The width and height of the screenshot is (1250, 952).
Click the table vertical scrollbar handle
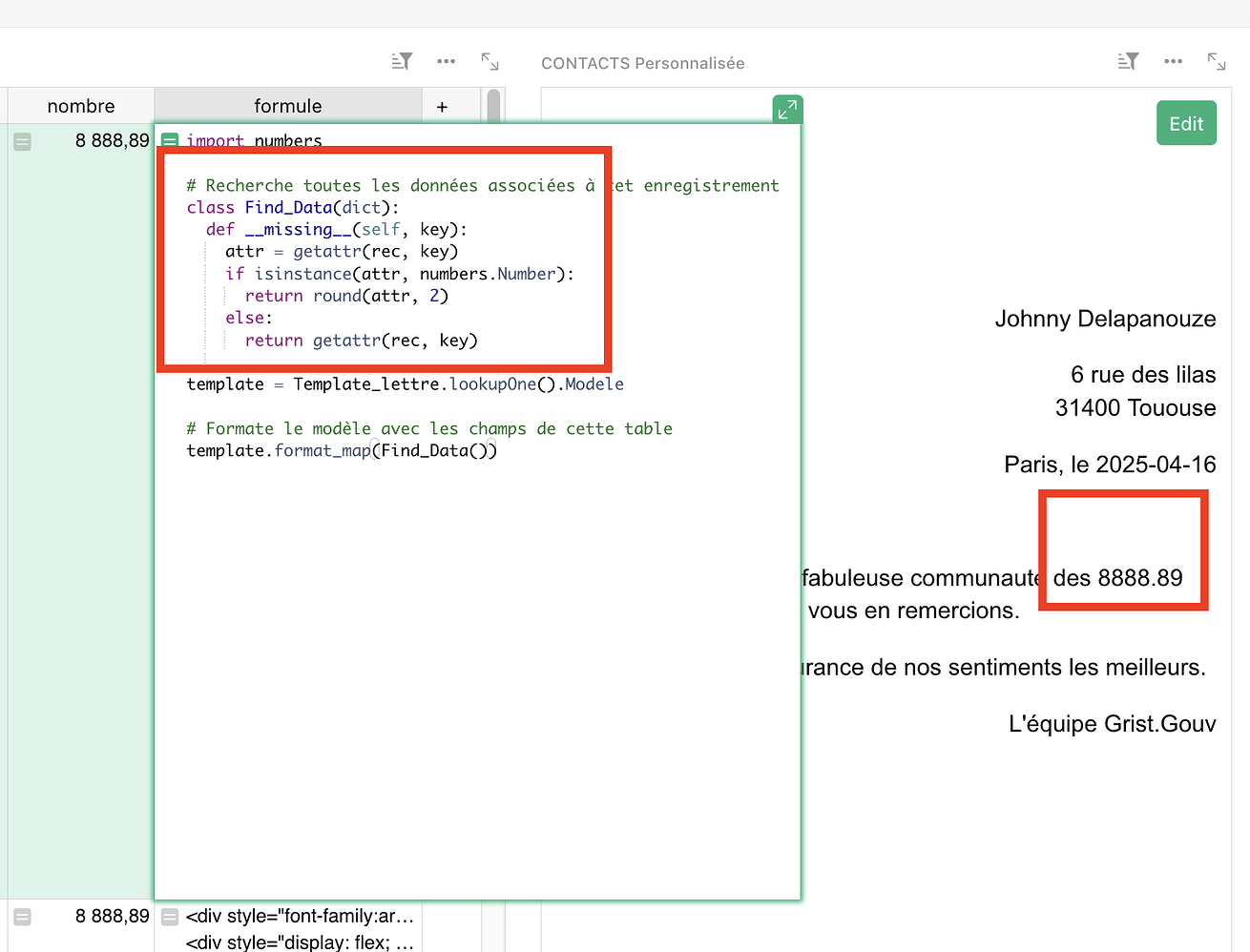tap(493, 106)
